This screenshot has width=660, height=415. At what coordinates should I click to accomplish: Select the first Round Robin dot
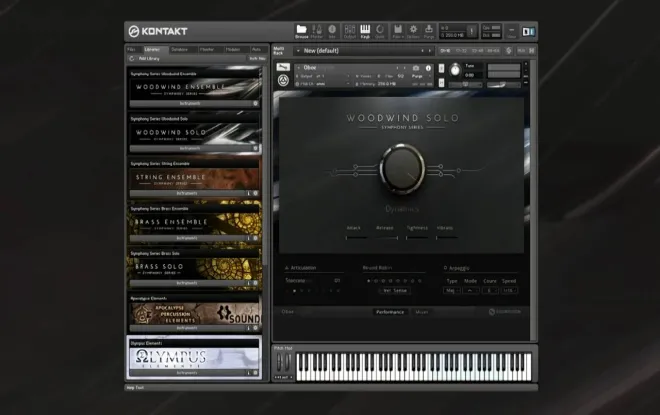369,281
